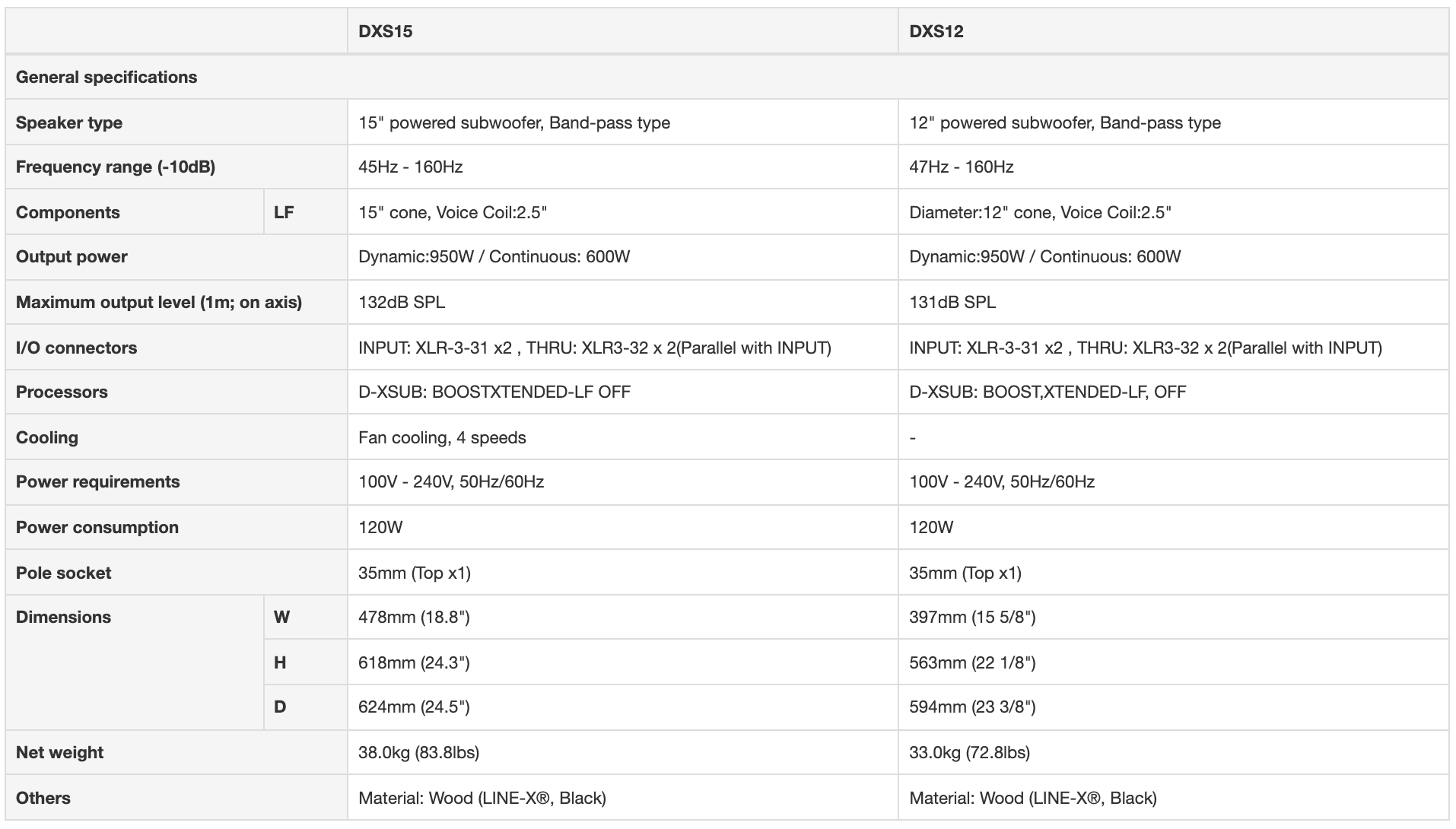Click the DXS15 frequency range value 45Hz - 160Hz
1456x829 pixels.
coord(411,167)
